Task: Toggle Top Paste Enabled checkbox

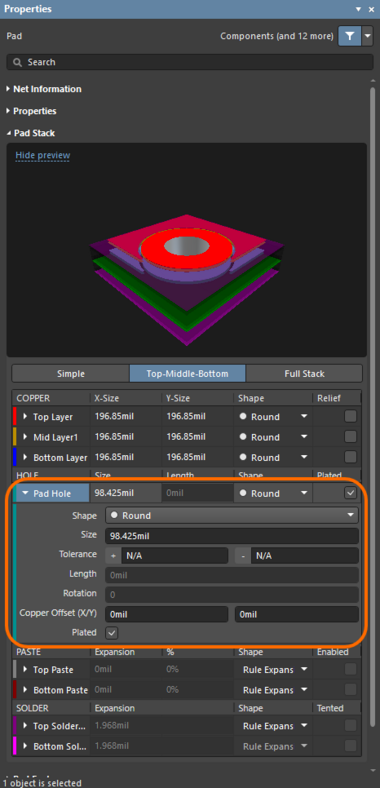Action: tap(350, 669)
